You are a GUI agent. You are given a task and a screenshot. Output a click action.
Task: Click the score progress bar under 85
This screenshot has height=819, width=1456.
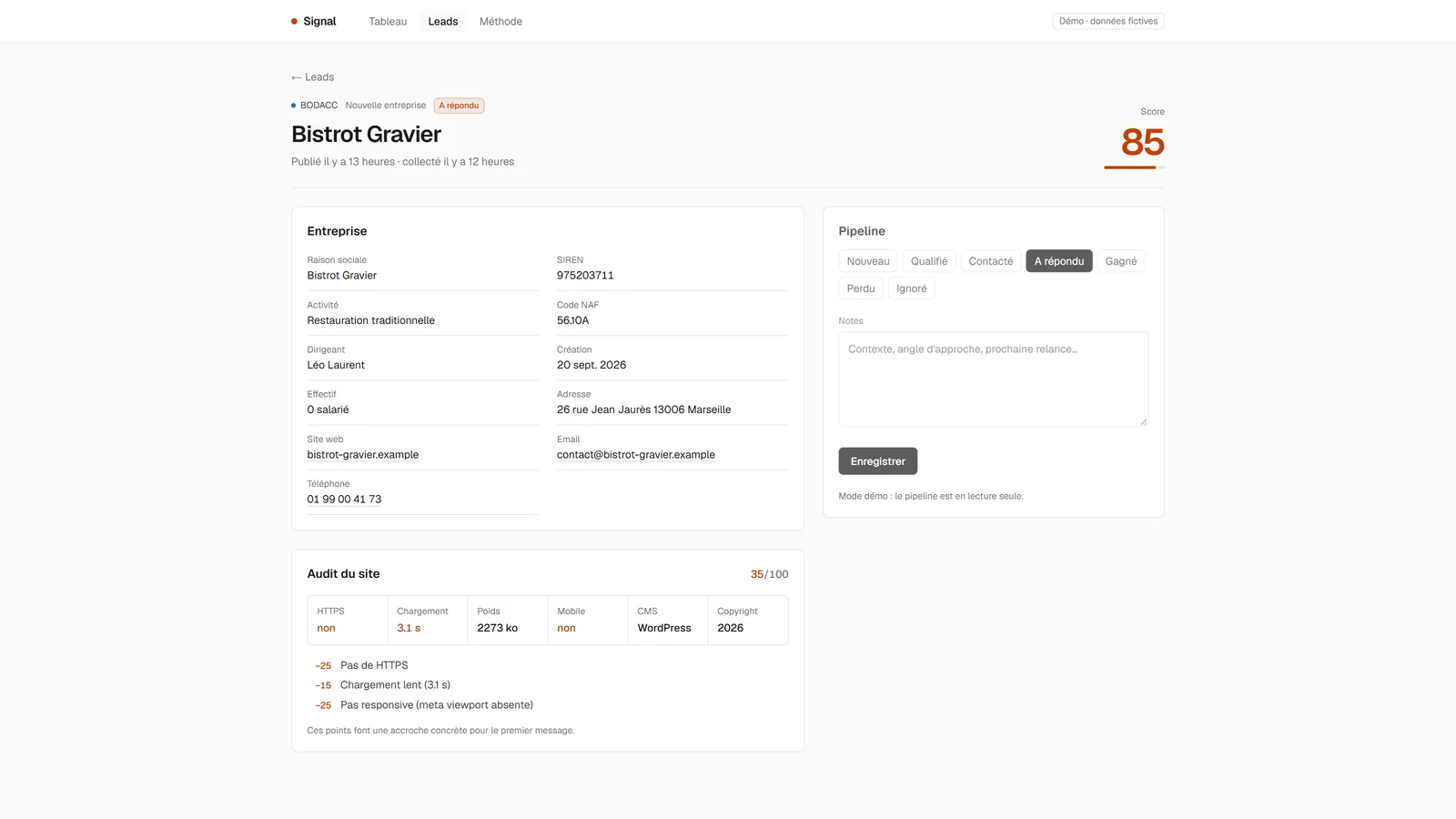coord(1134,167)
